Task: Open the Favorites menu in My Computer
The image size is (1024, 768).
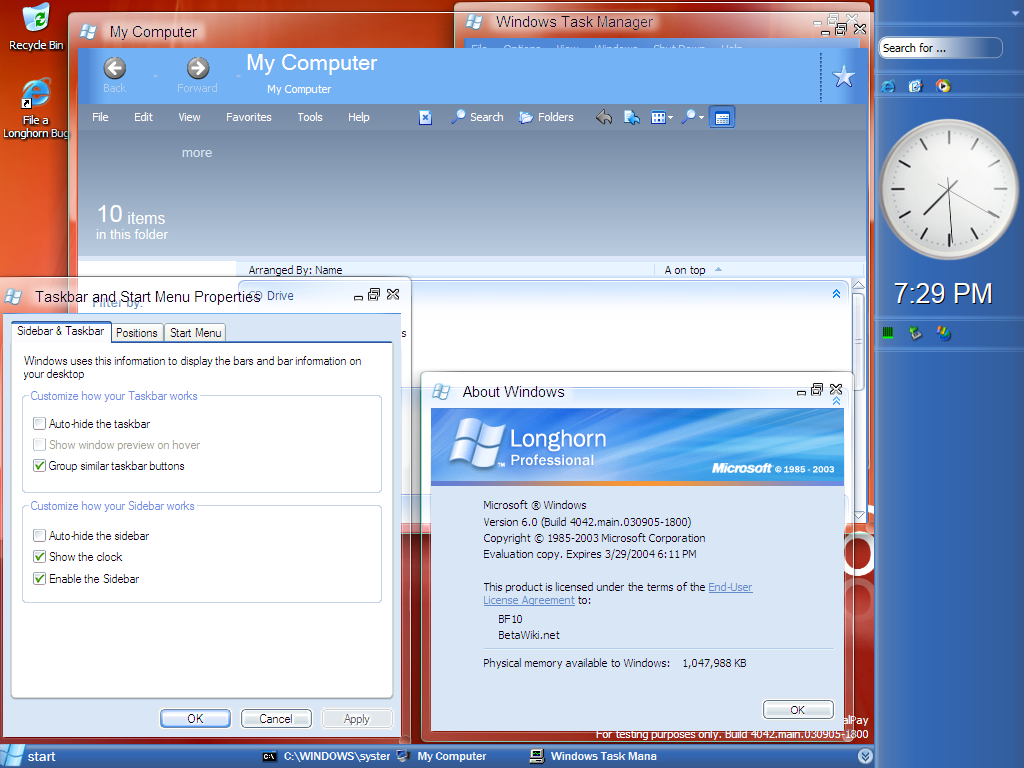Action: (249, 118)
